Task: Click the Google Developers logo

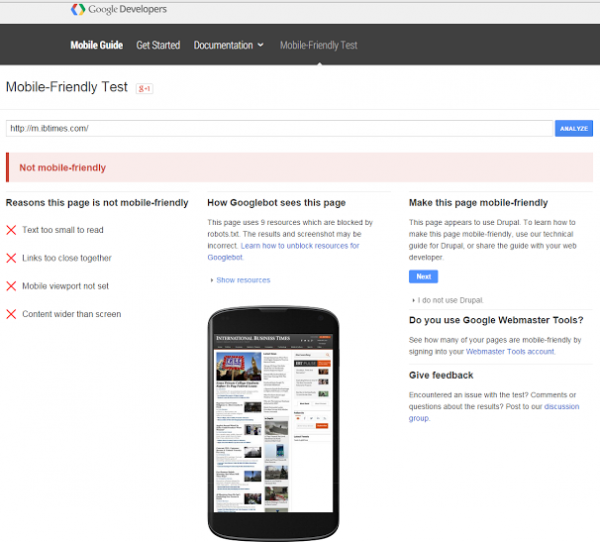Action: pyautogui.click(x=119, y=9)
